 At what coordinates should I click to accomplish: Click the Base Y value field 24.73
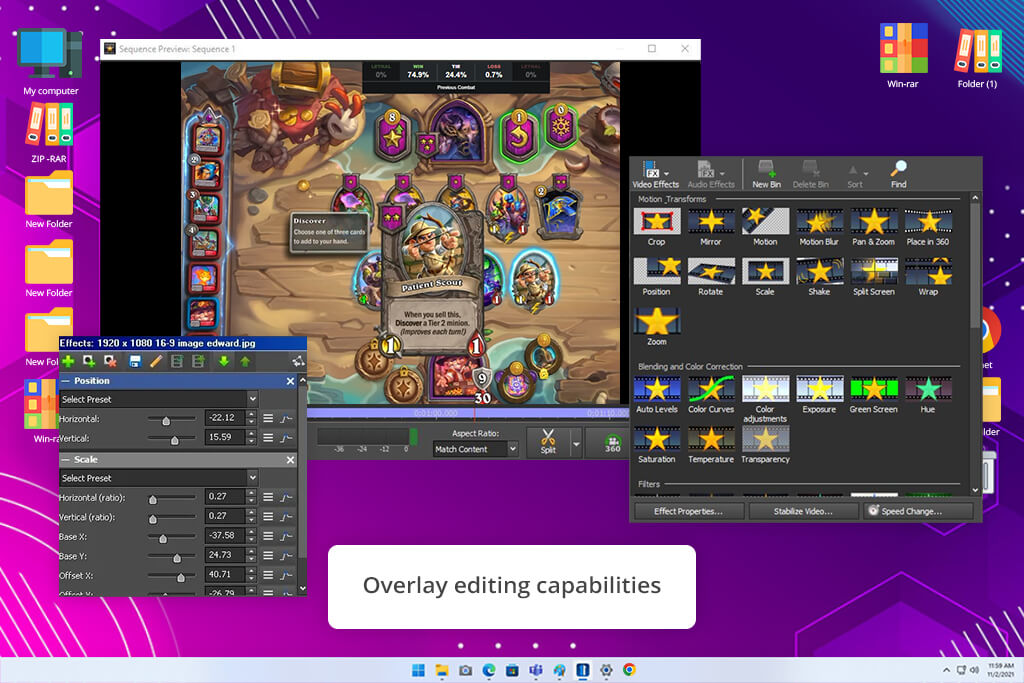coord(225,555)
